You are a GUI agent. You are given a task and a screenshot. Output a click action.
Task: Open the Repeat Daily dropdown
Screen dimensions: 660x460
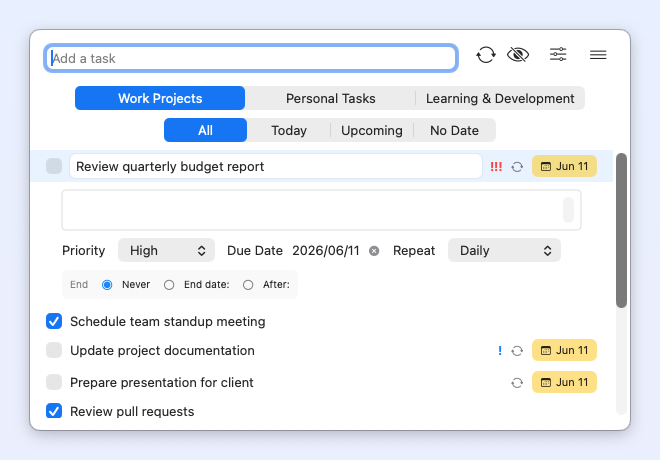504,250
